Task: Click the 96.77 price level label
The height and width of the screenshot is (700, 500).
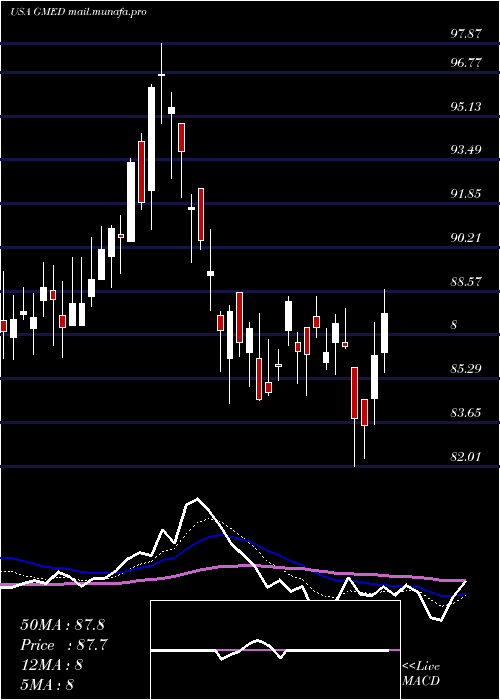Action: point(466,63)
